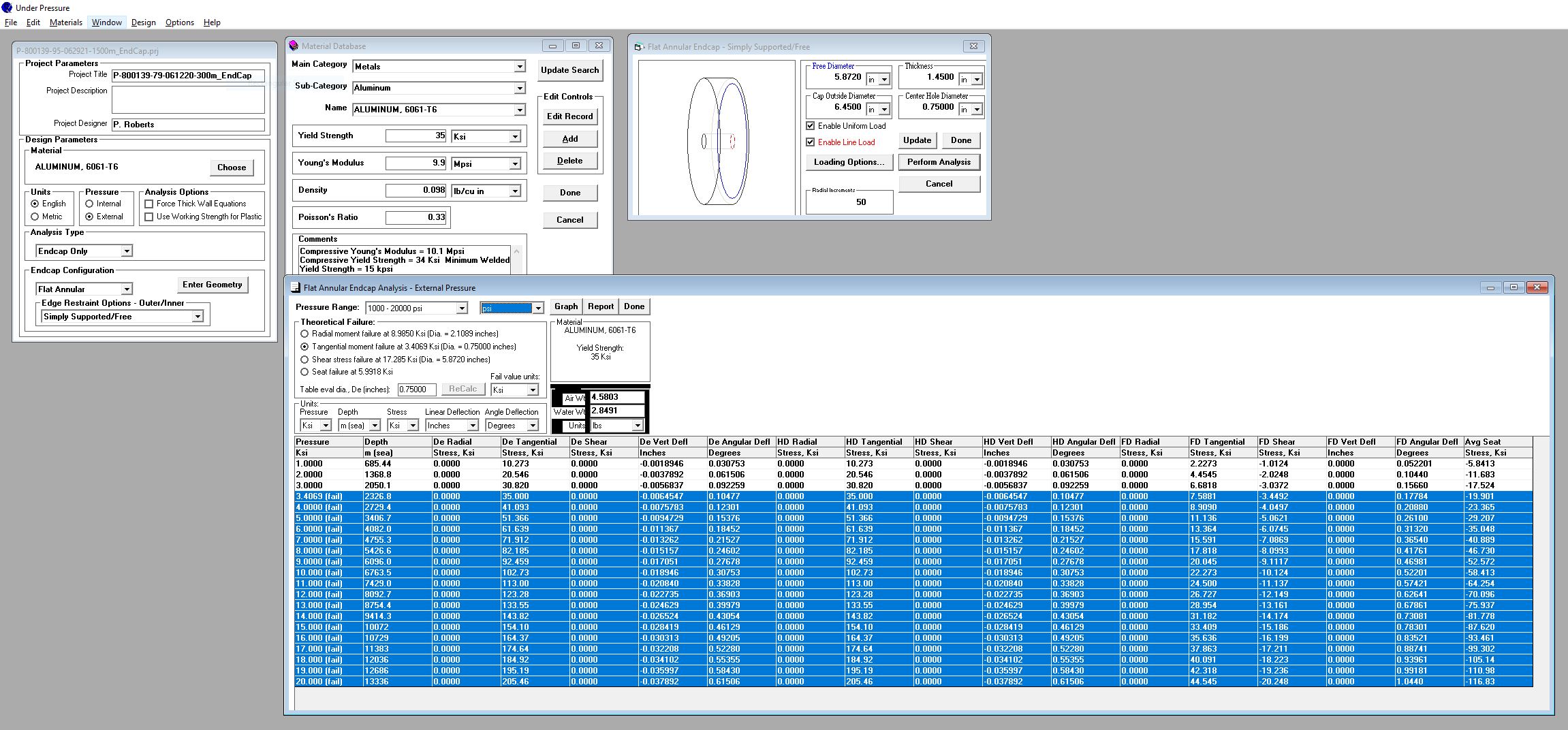Toggle Enable Line Load checkbox

811,142
